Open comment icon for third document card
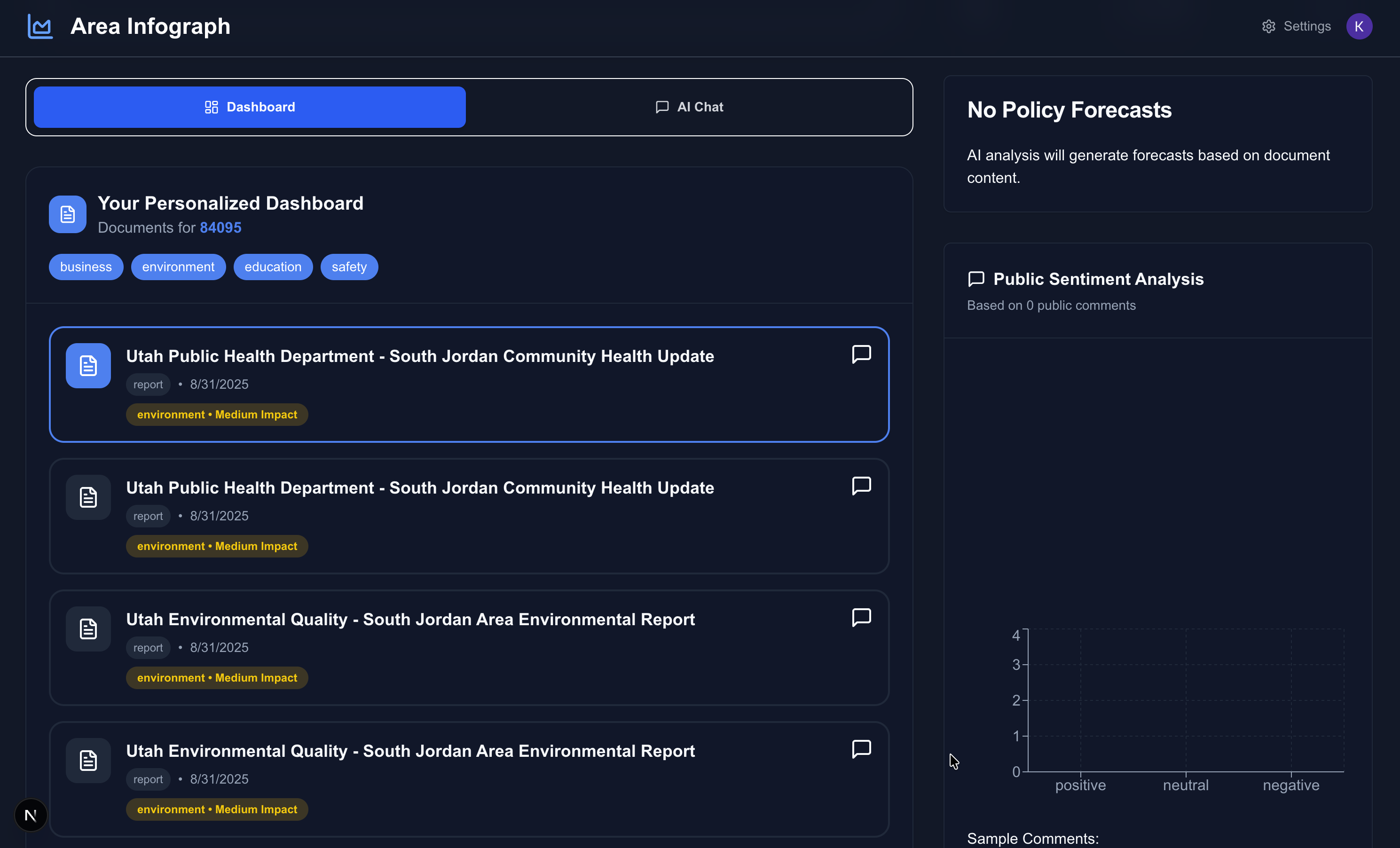Image resolution: width=1400 pixels, height=848 pixels. point(861,617)
